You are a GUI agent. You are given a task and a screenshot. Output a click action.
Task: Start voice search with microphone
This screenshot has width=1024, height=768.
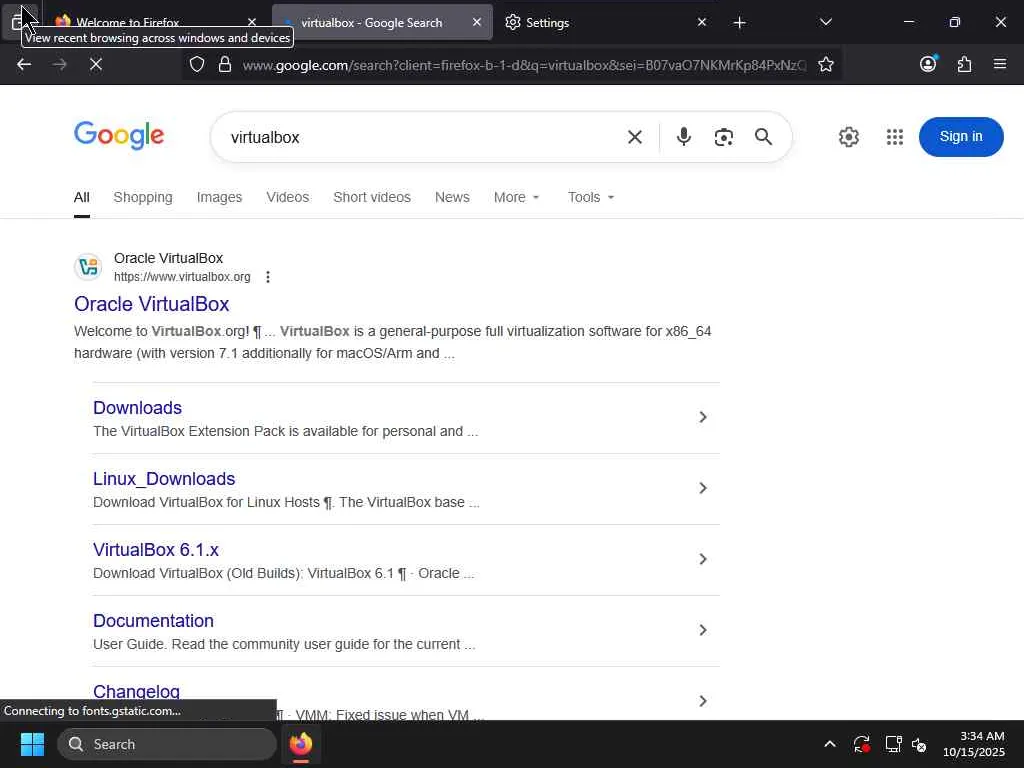(684, 136)
